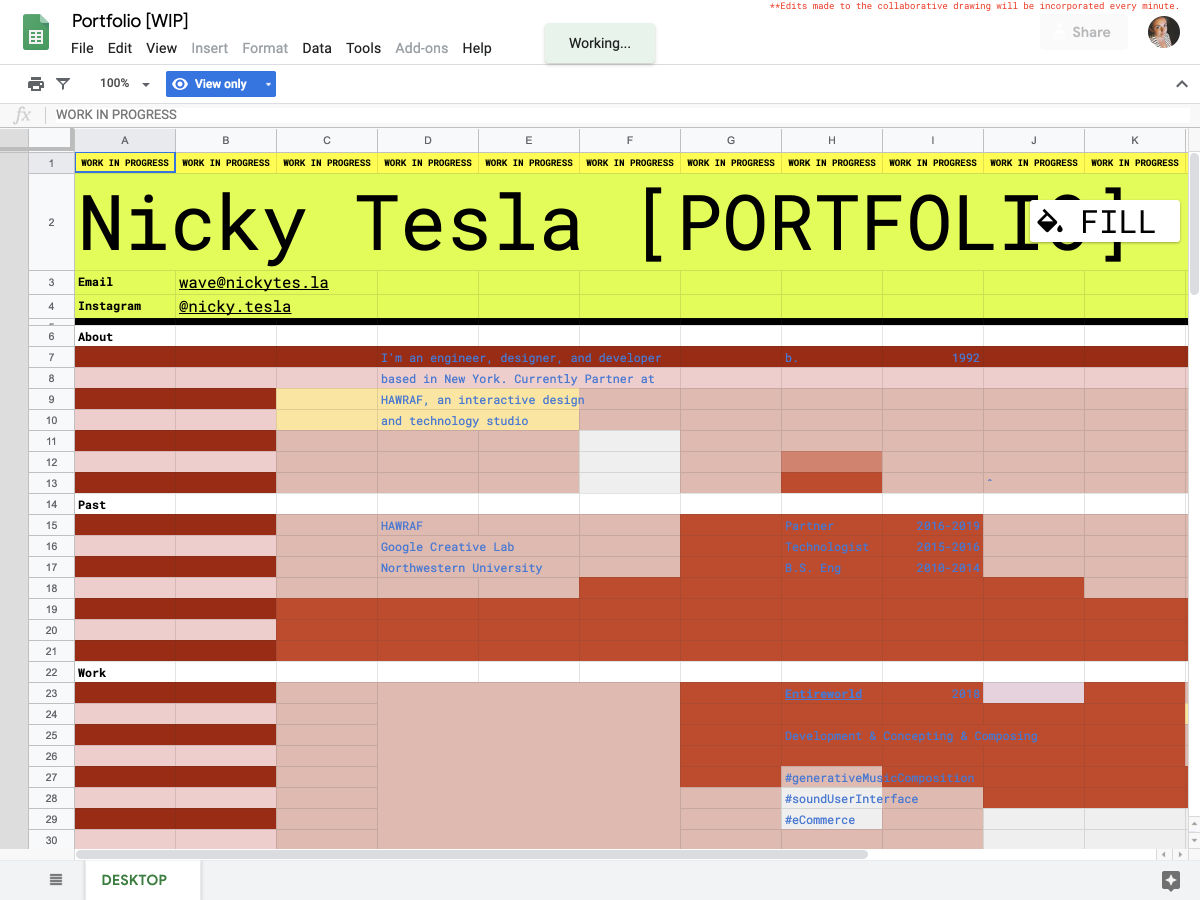Click the select-all corner box

point(51,140)
